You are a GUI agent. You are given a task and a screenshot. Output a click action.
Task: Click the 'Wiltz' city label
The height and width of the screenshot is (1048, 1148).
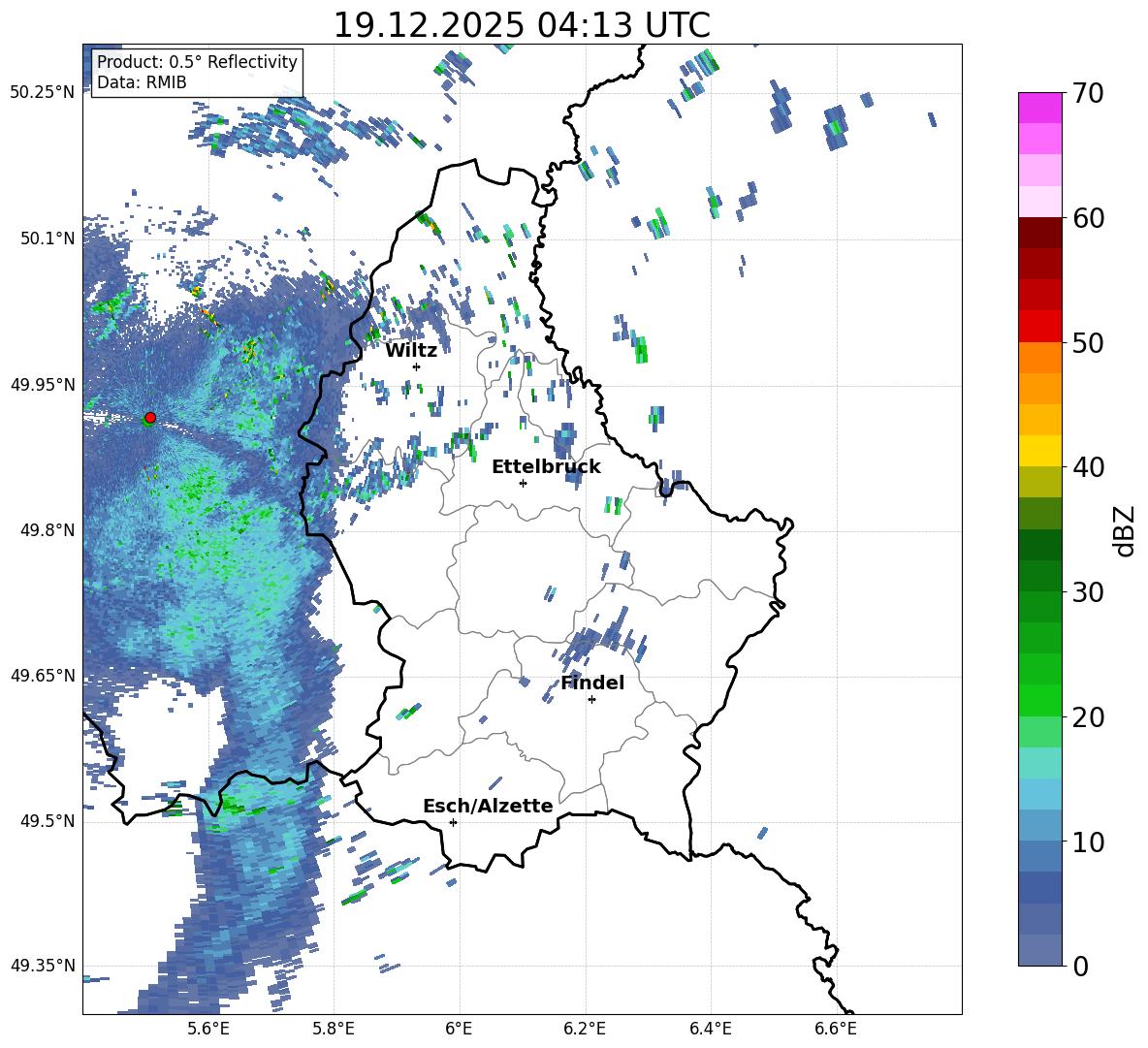[x=411, y=351]
